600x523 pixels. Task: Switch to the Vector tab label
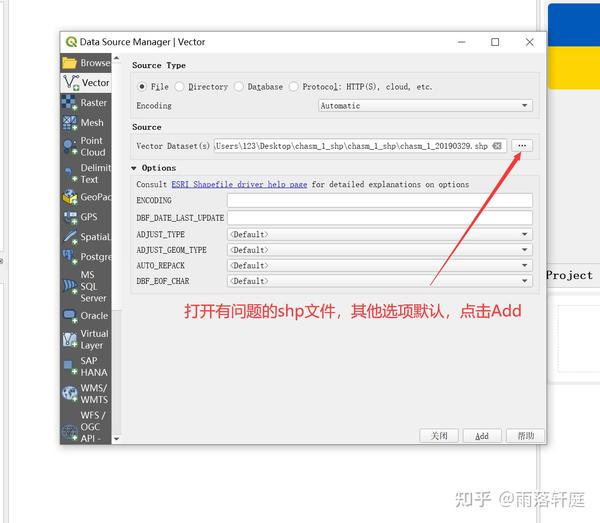pos(95,83)
